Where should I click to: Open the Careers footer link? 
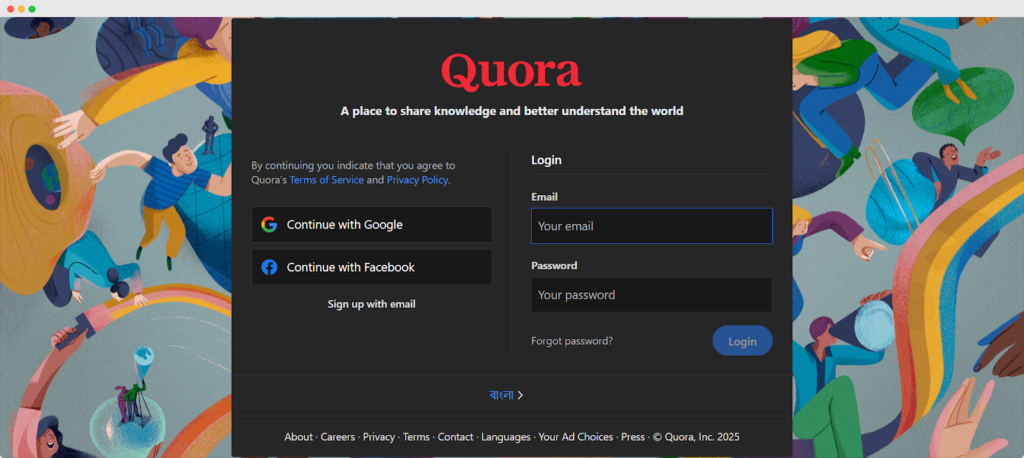pos(338,437)
